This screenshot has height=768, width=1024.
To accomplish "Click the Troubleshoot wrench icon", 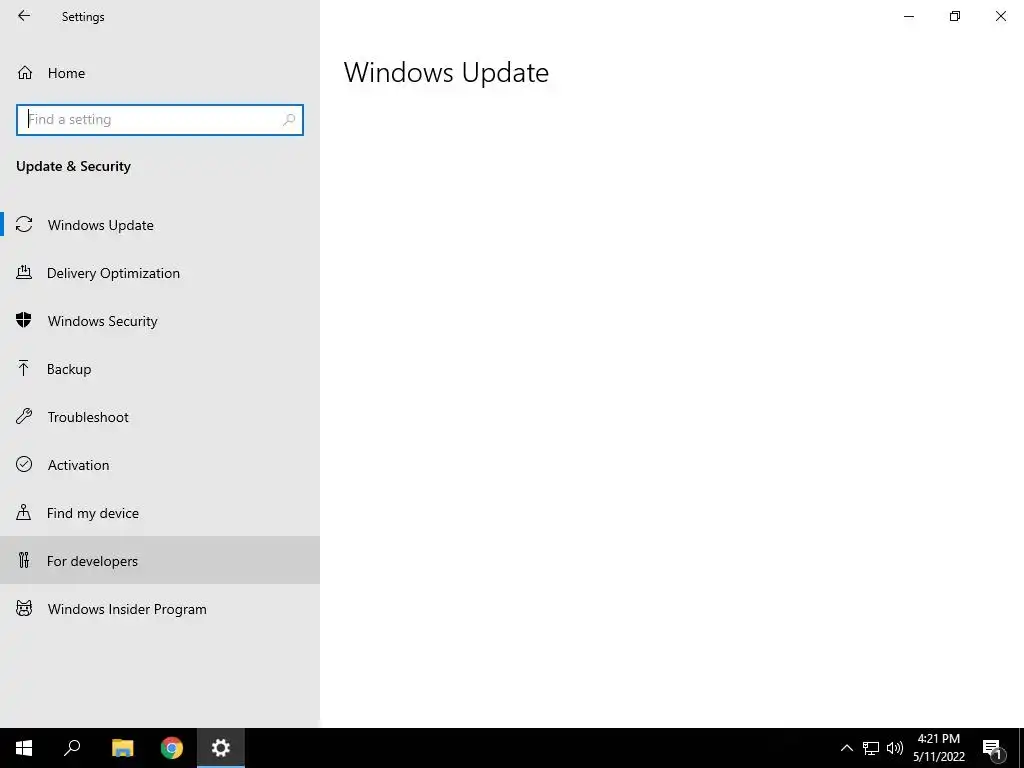I will point(24,417).
